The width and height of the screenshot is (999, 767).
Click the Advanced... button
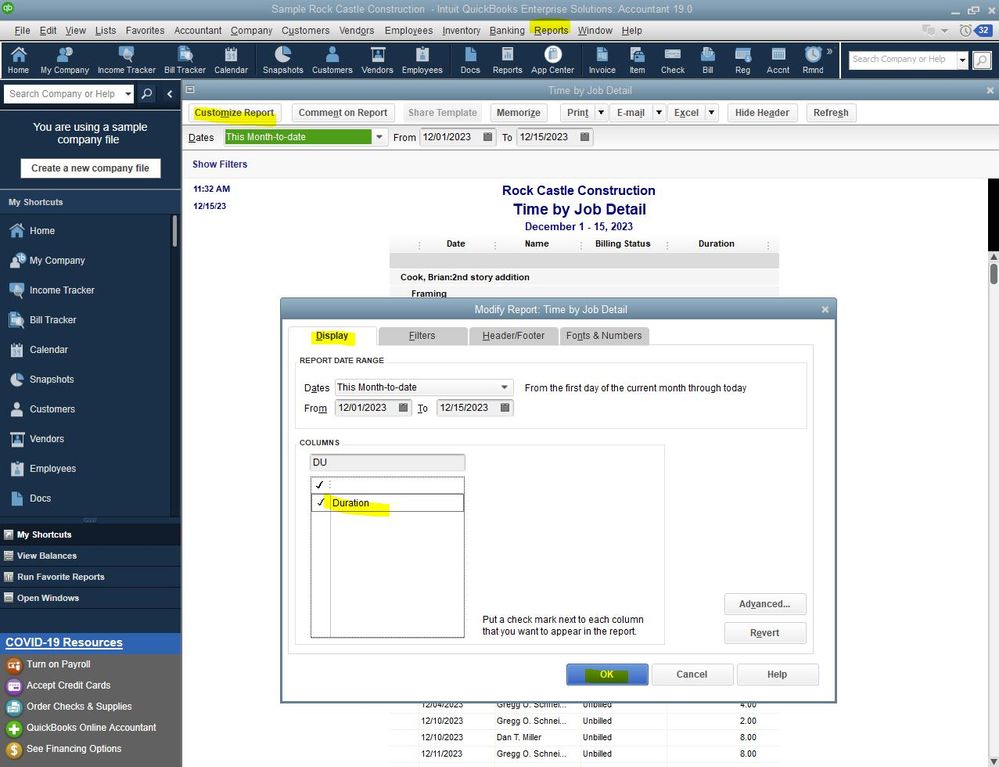click(765, 604)
